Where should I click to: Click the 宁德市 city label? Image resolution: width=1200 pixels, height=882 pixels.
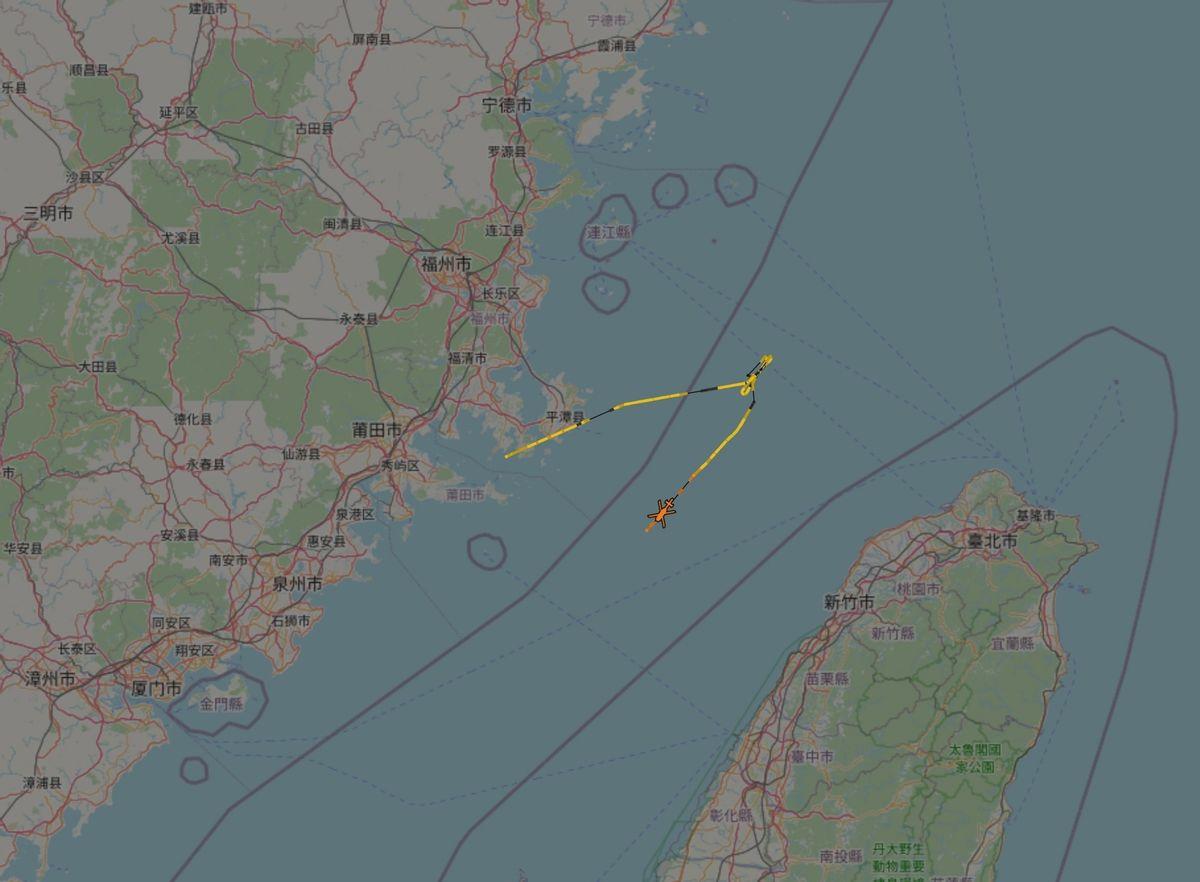(507, 104)
